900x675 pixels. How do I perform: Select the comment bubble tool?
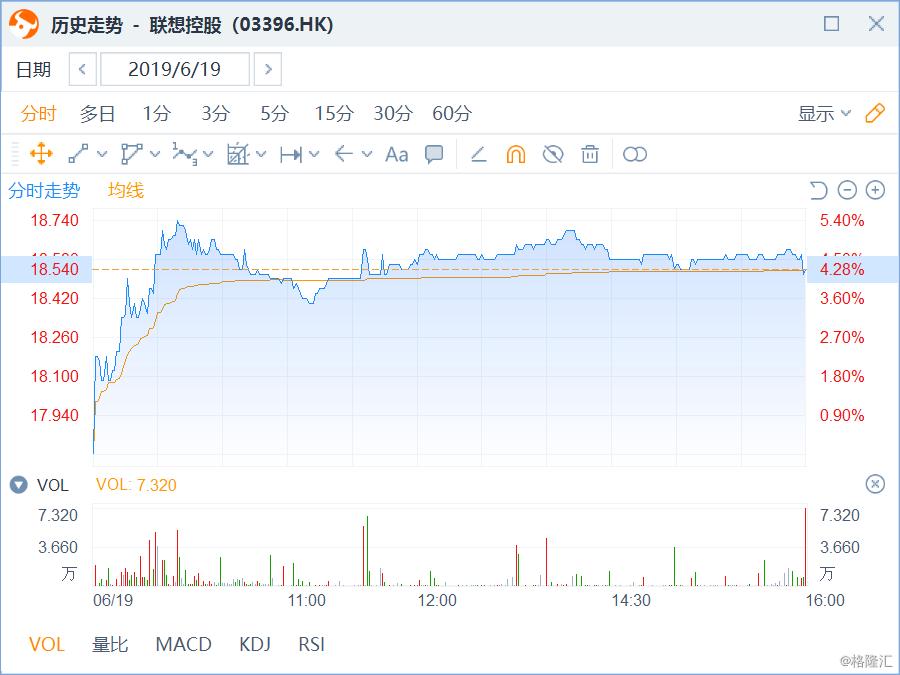pos(434,154)
